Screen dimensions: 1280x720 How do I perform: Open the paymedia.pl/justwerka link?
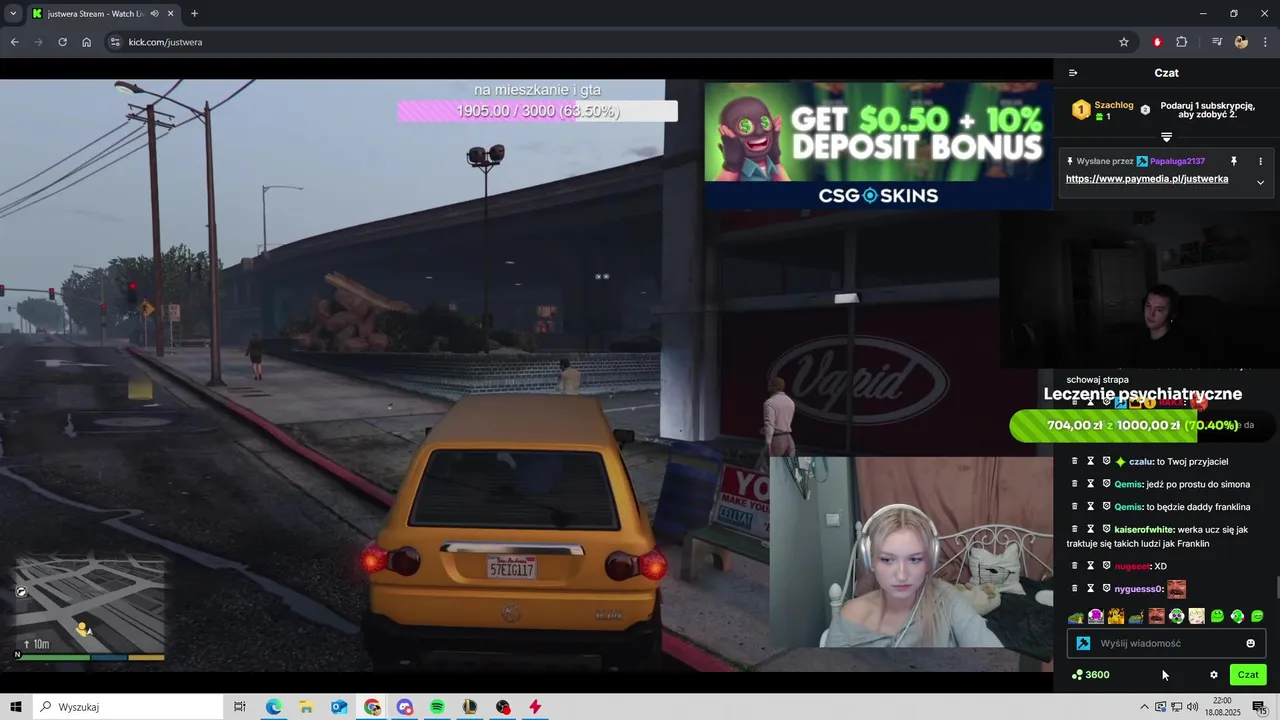pos(1147,179)
